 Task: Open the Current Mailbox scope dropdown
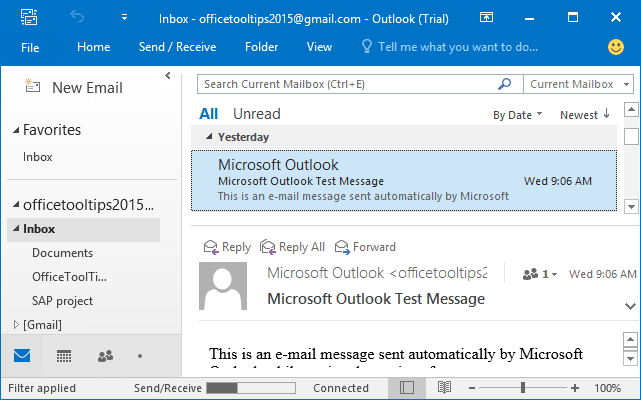626,85
